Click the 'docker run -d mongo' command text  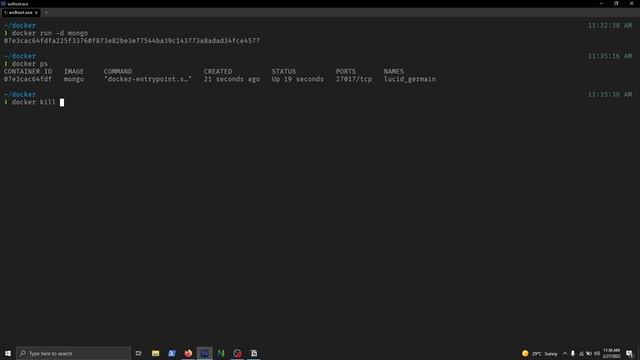(x=49, y=33)
